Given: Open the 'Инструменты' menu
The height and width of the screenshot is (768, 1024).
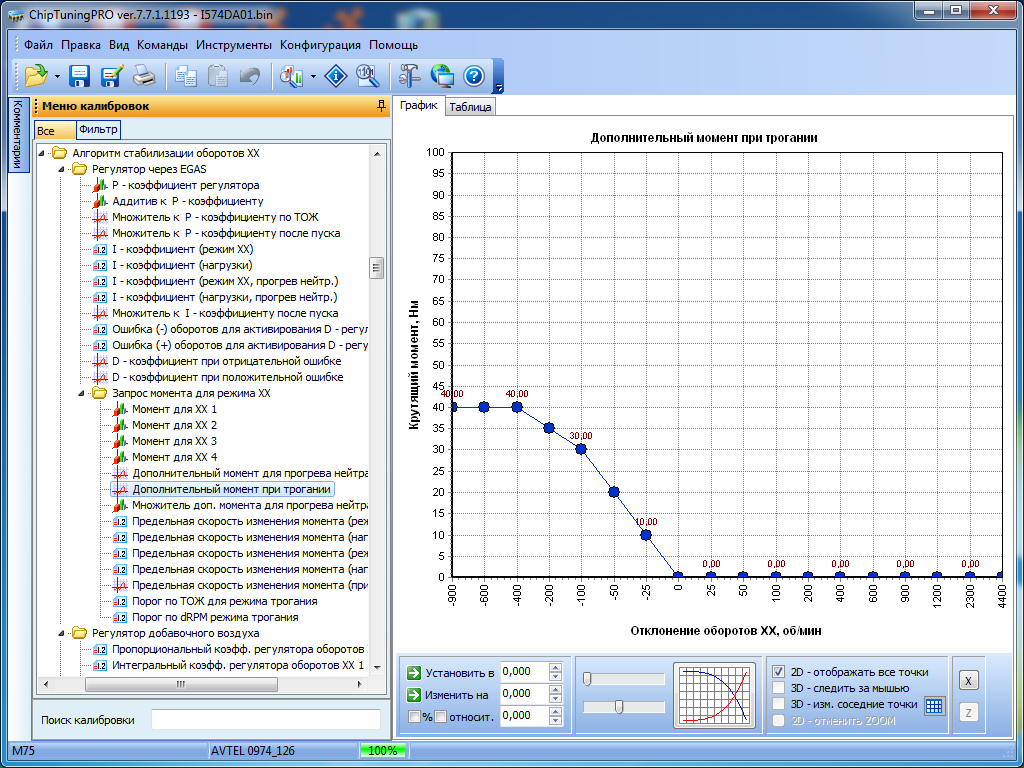Looking at the screenshot, I should 233,45.
